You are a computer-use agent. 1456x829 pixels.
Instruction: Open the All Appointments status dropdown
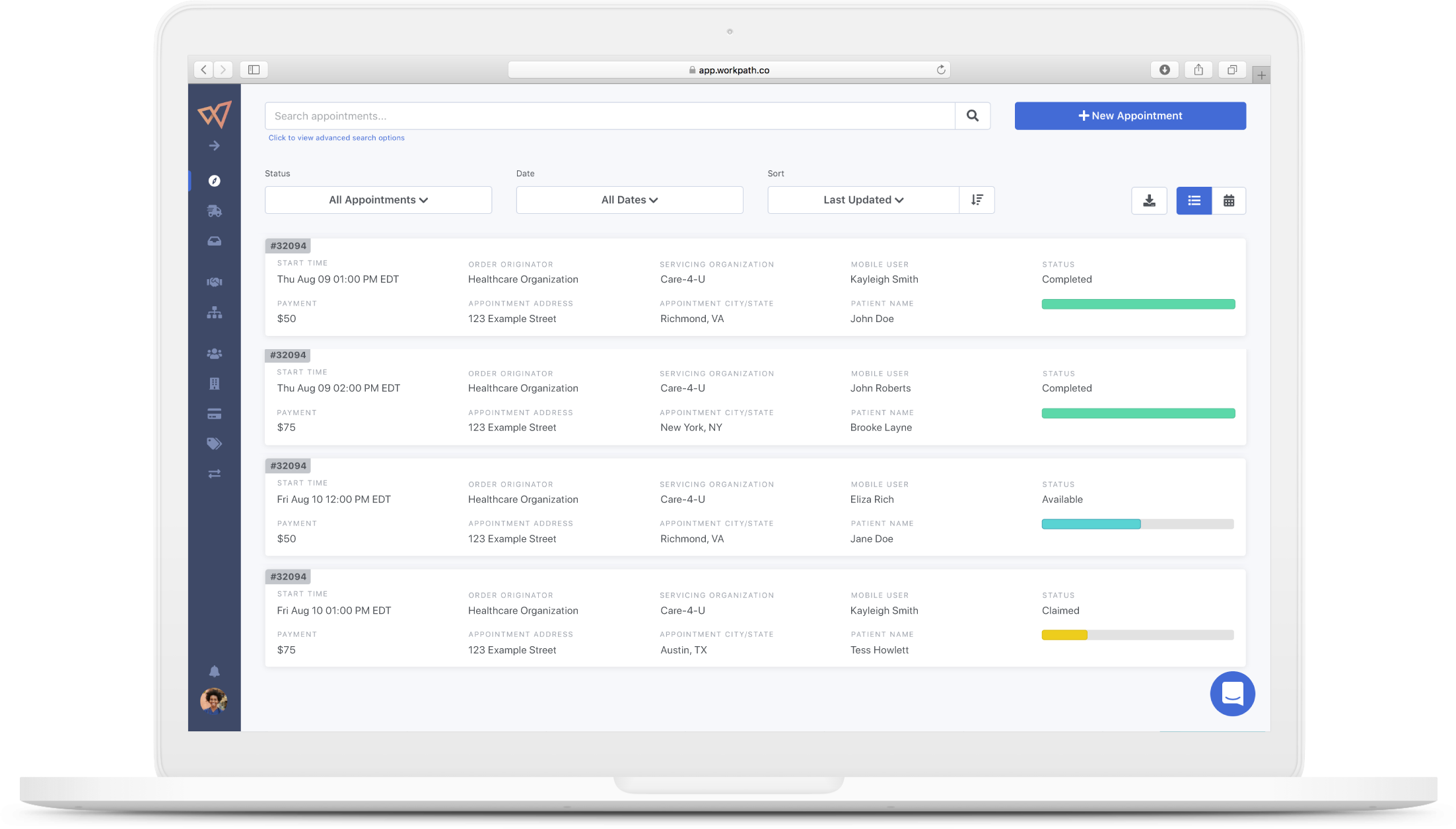(378, 200)
